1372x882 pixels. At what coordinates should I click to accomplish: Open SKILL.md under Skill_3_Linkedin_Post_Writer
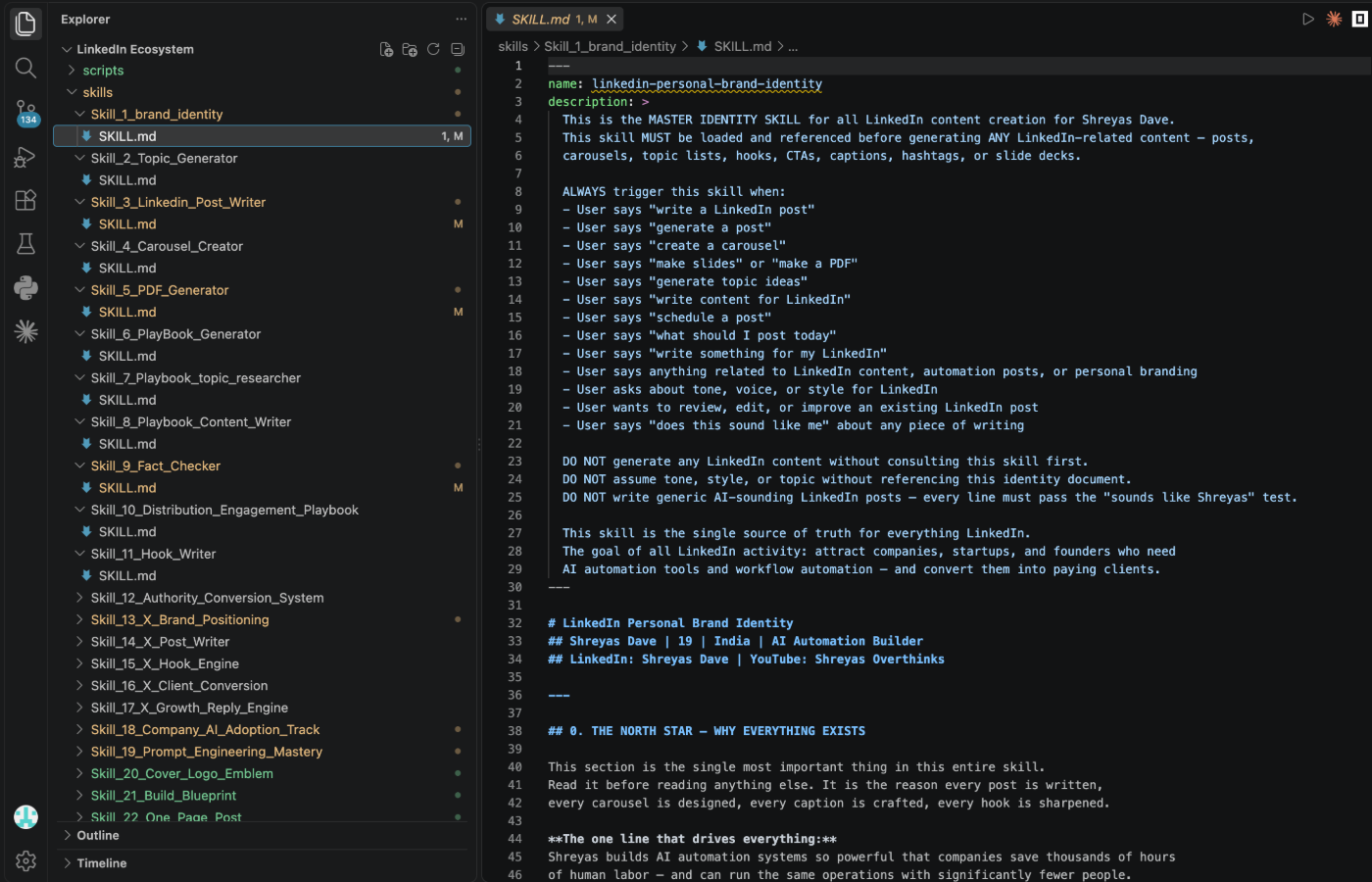click(127, 224)
